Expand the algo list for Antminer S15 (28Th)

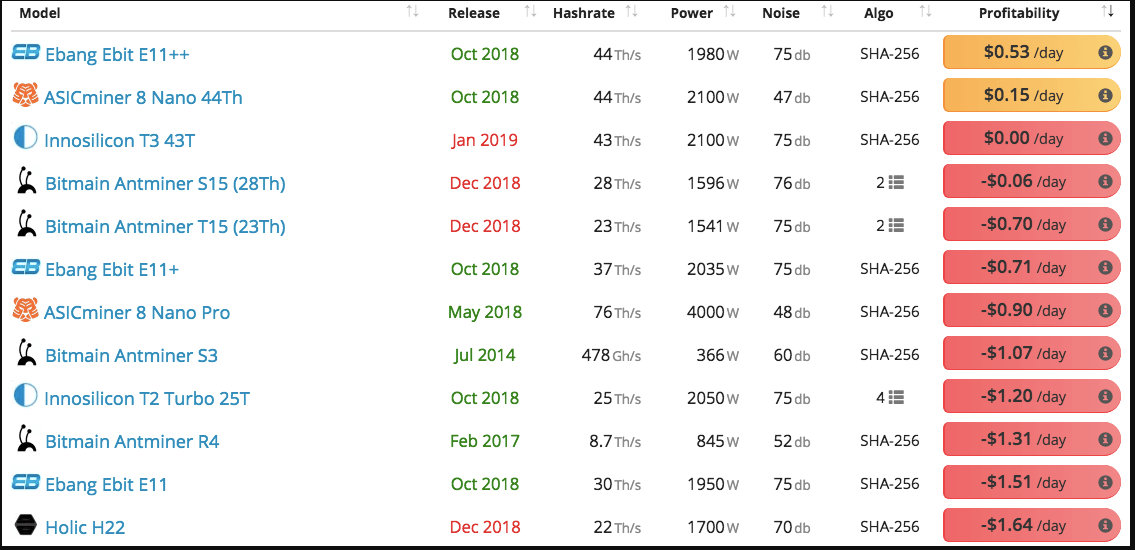890,183
